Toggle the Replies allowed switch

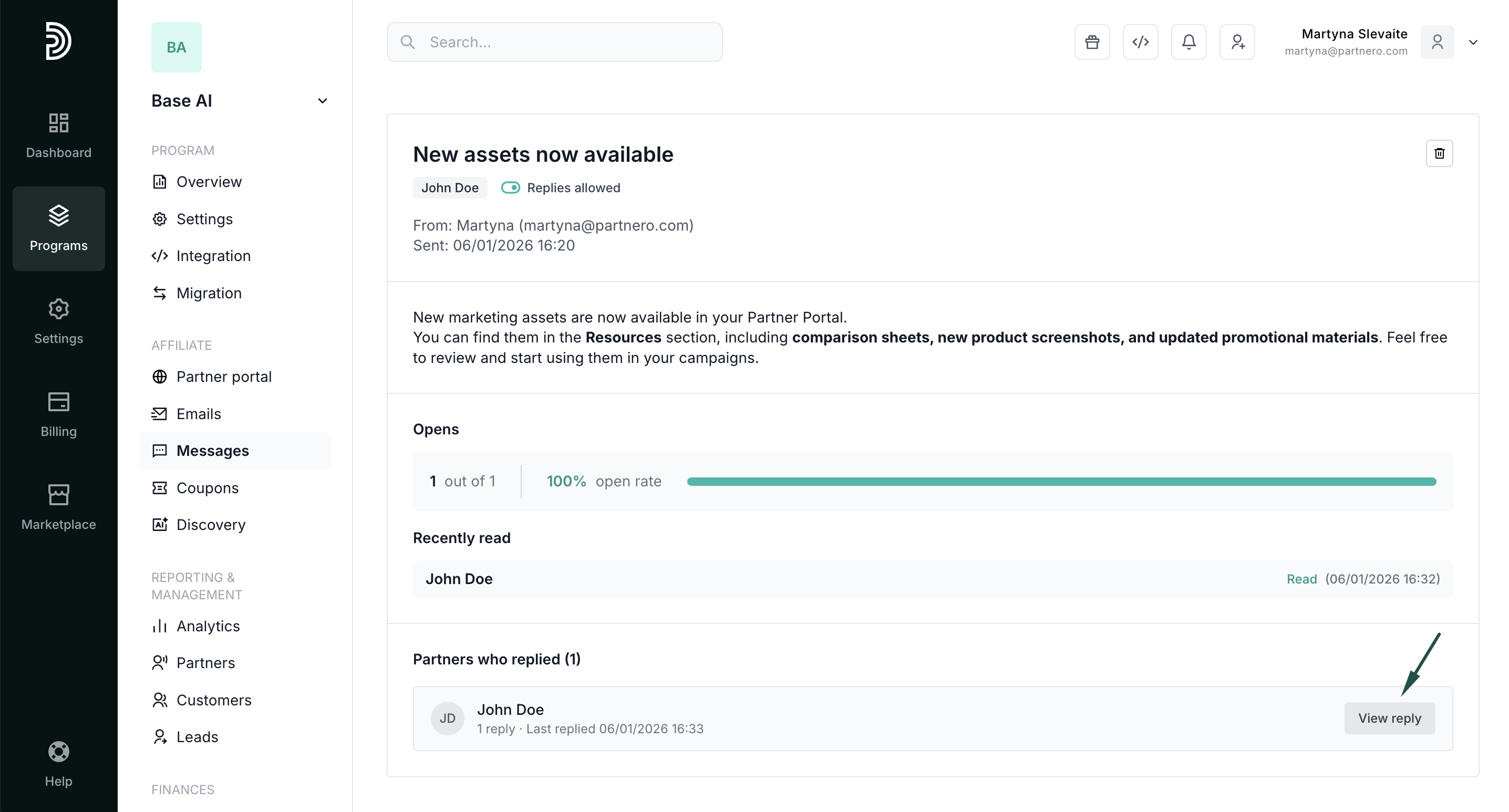[510, 188]
